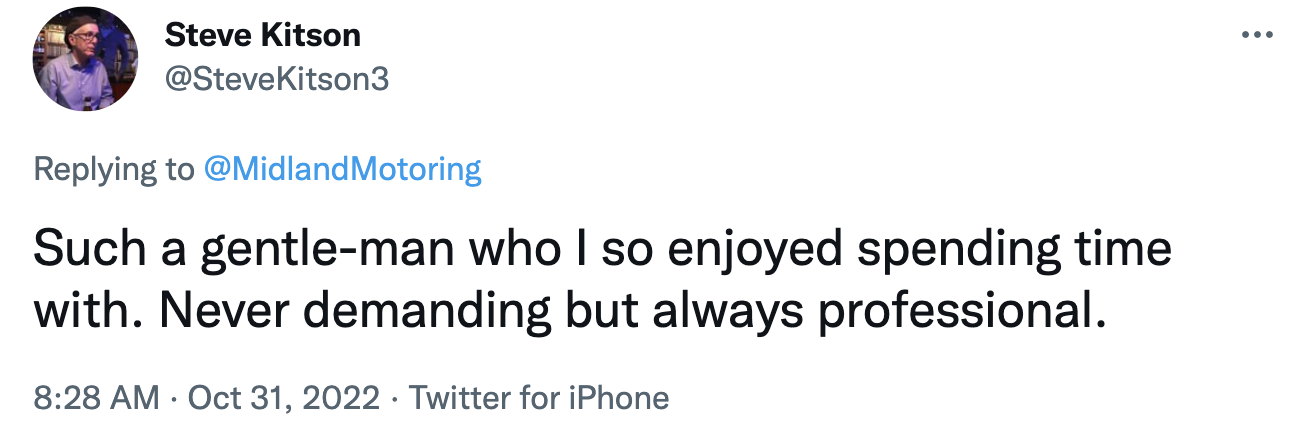
Task: Click the word "time" ending first line
Action: pyautogui.click(x=1129, y=250)
